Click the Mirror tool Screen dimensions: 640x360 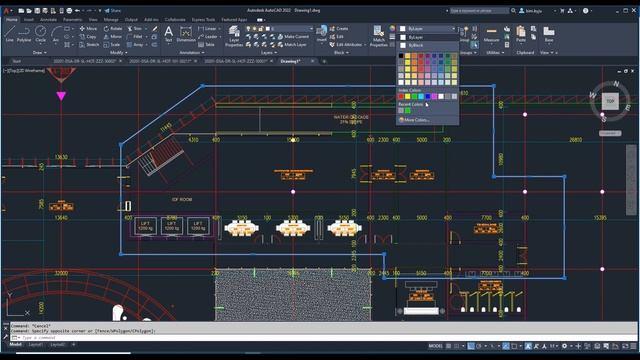coord(113,37)
